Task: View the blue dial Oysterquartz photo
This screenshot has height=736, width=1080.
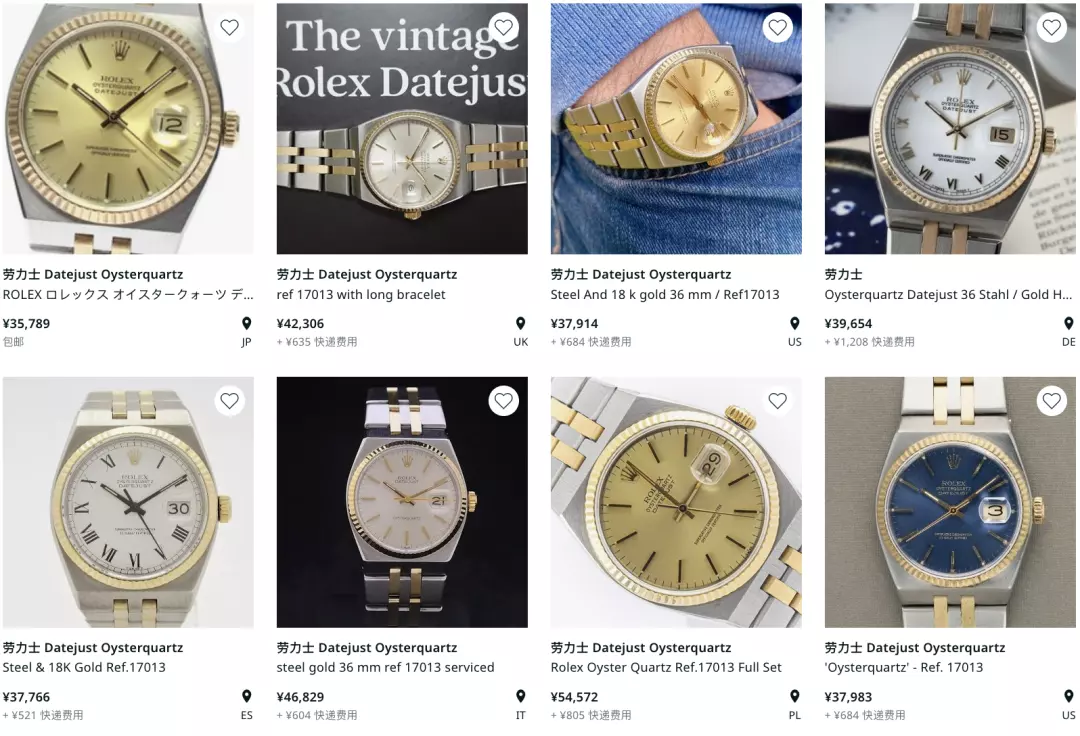Action: click(951, 502)
